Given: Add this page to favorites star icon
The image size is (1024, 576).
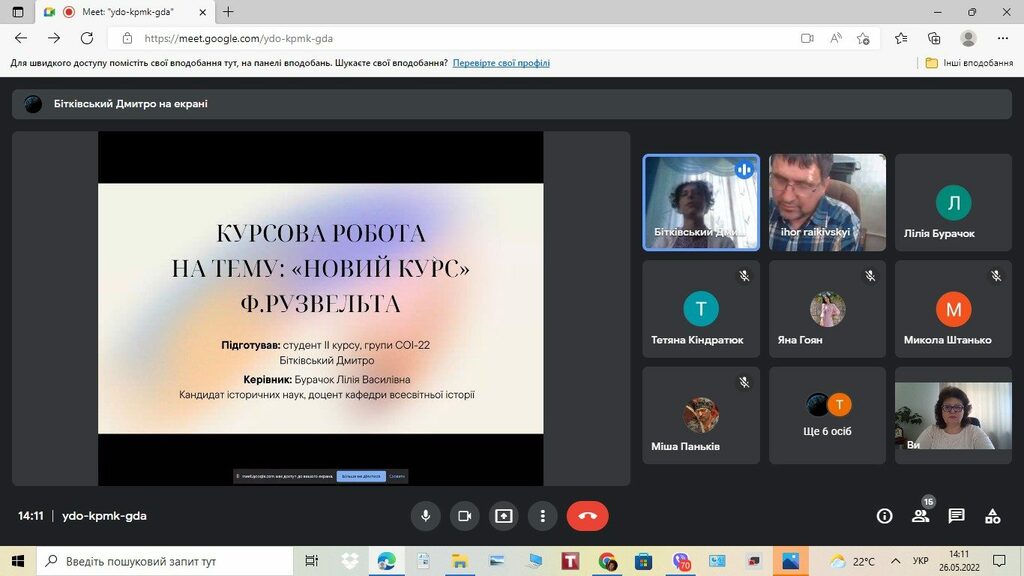Looking at the screenshot, I should pyautogui.click(x=863, y=38).
